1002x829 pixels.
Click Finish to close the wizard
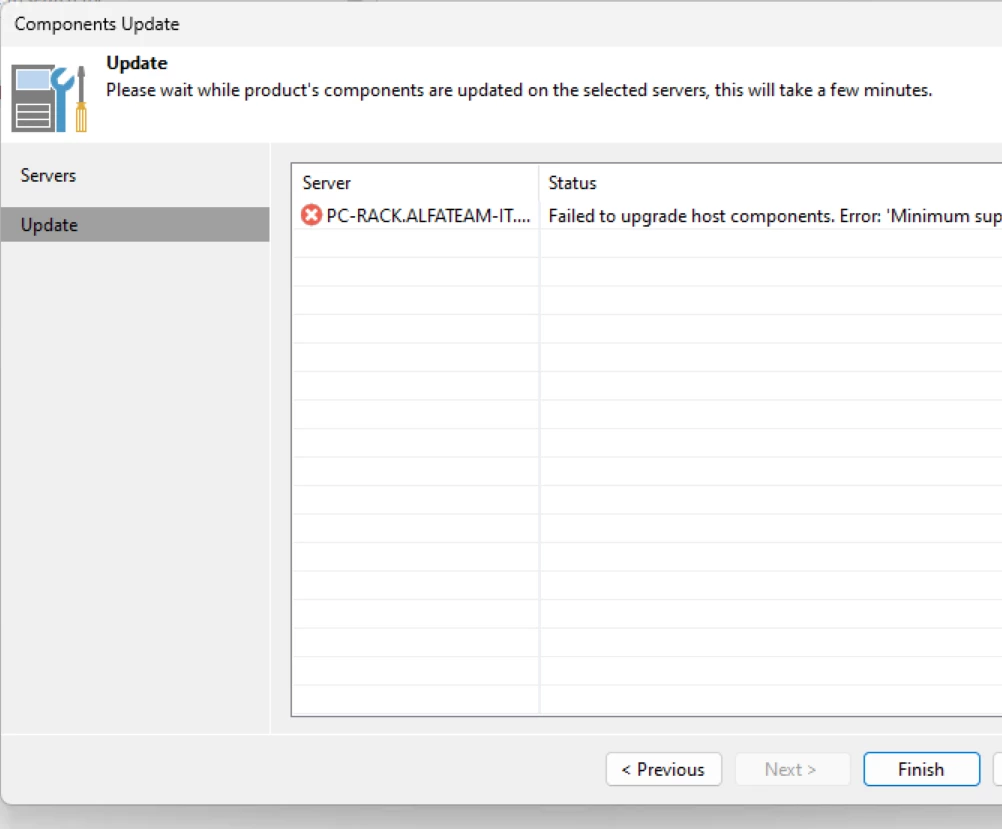[x=920, y=769]
